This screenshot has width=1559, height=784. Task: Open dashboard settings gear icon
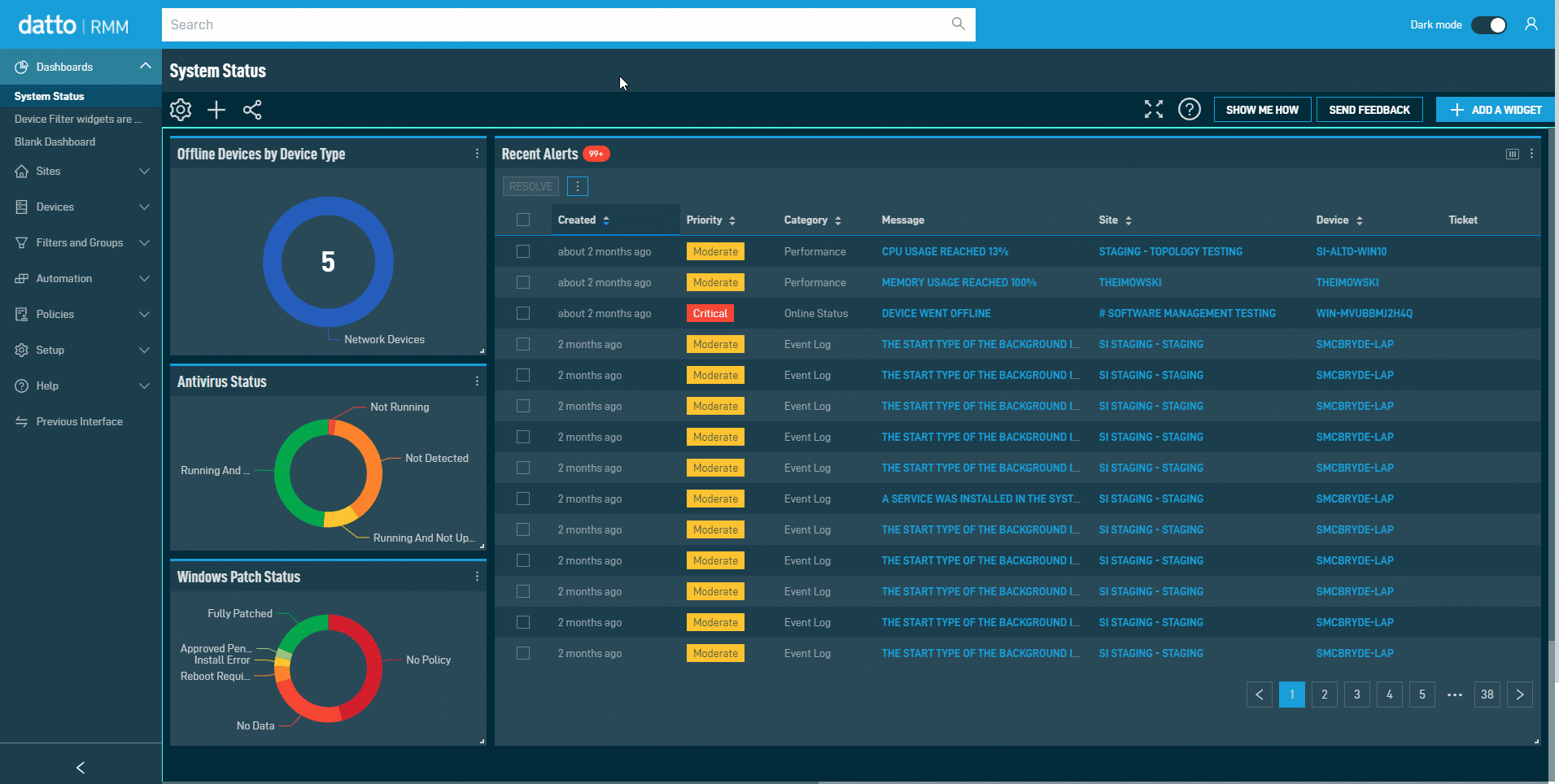(181, 110)
